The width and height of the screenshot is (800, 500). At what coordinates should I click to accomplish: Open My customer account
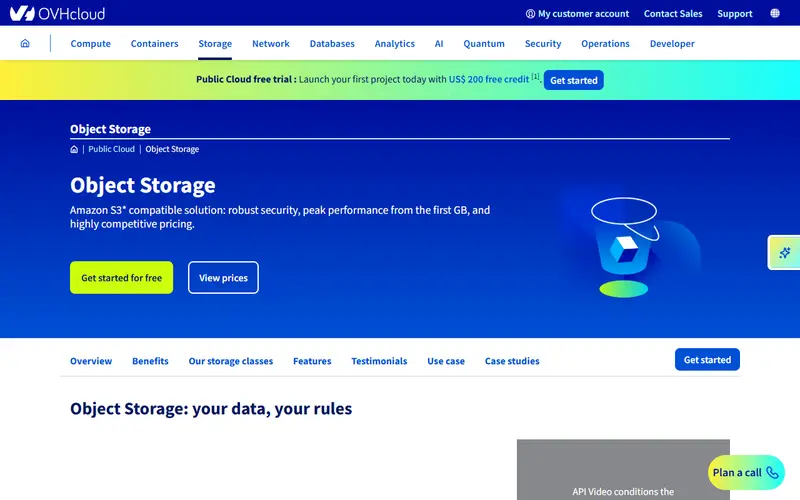577,14
